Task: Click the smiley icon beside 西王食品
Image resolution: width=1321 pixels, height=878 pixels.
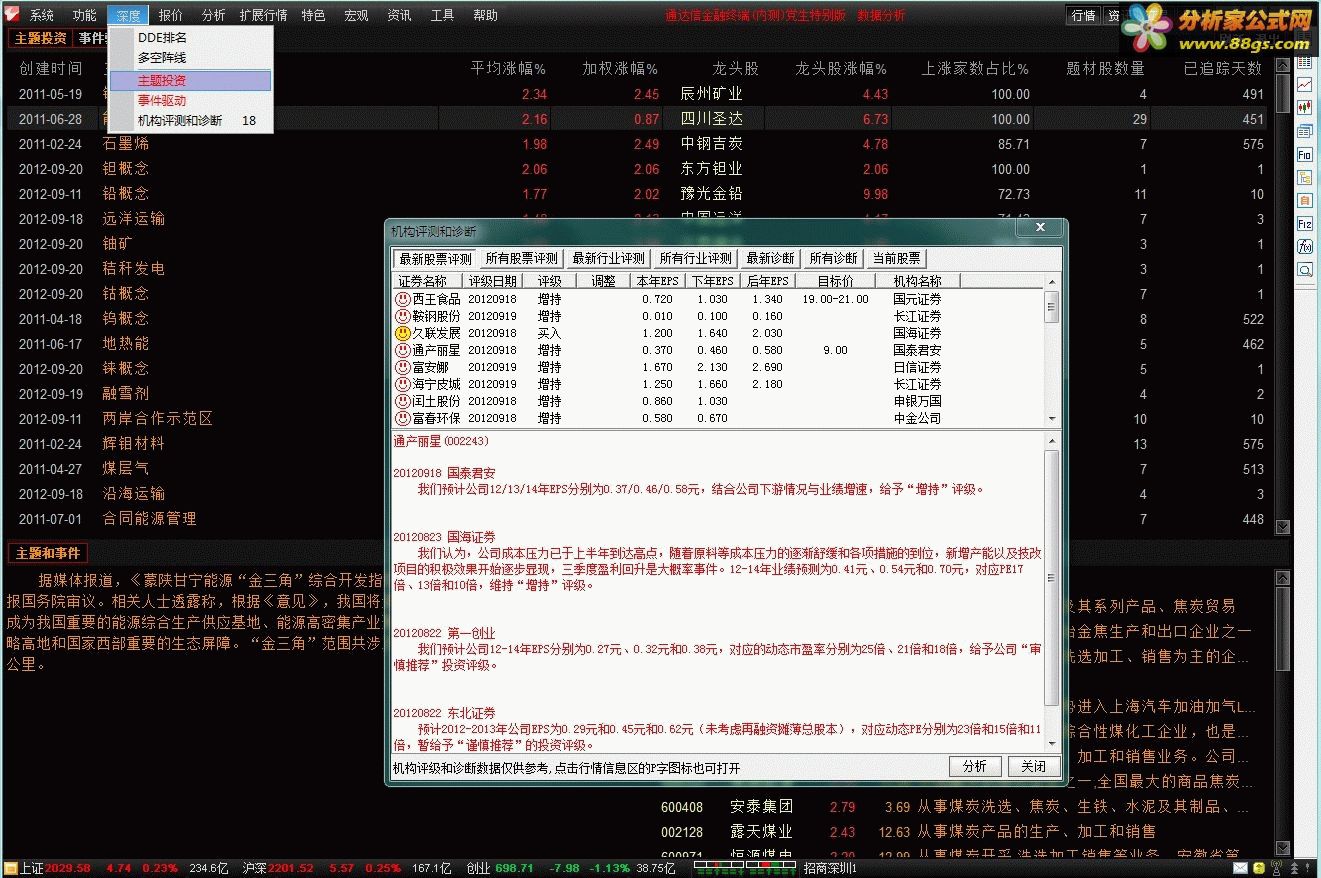Action: tap(403, 299)
